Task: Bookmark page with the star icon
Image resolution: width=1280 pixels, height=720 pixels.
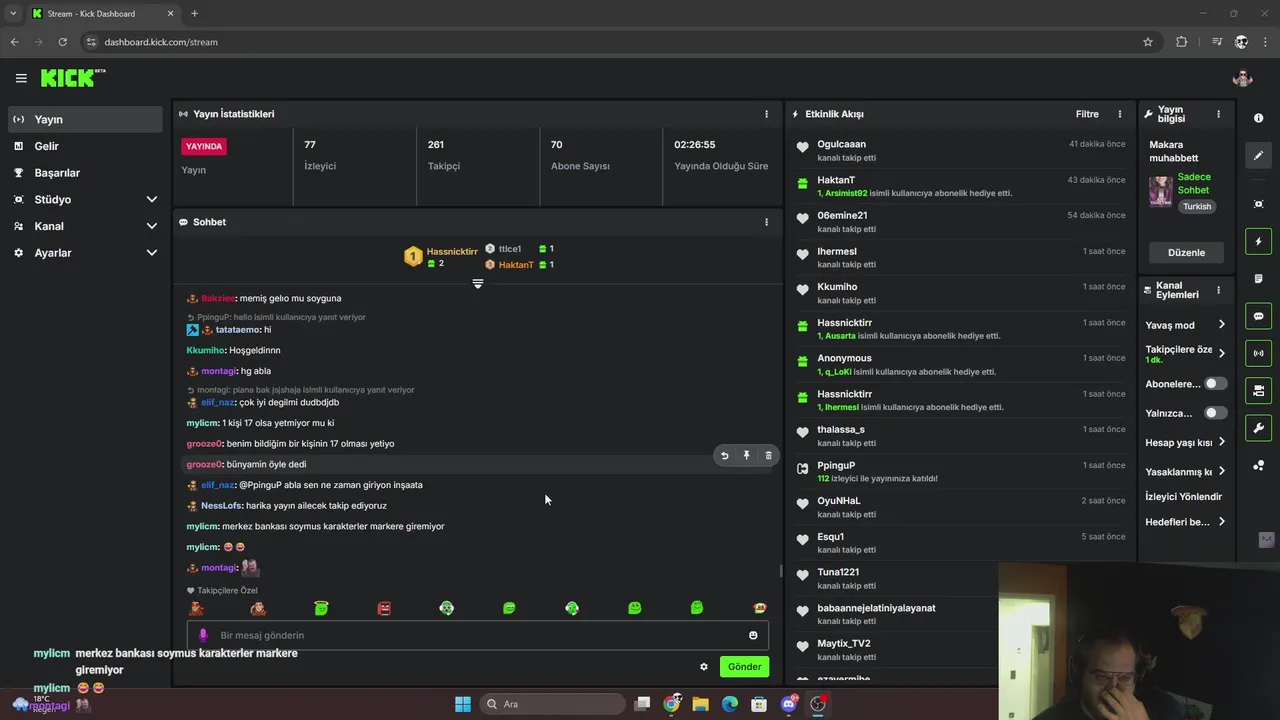Action: [1148, 42]
